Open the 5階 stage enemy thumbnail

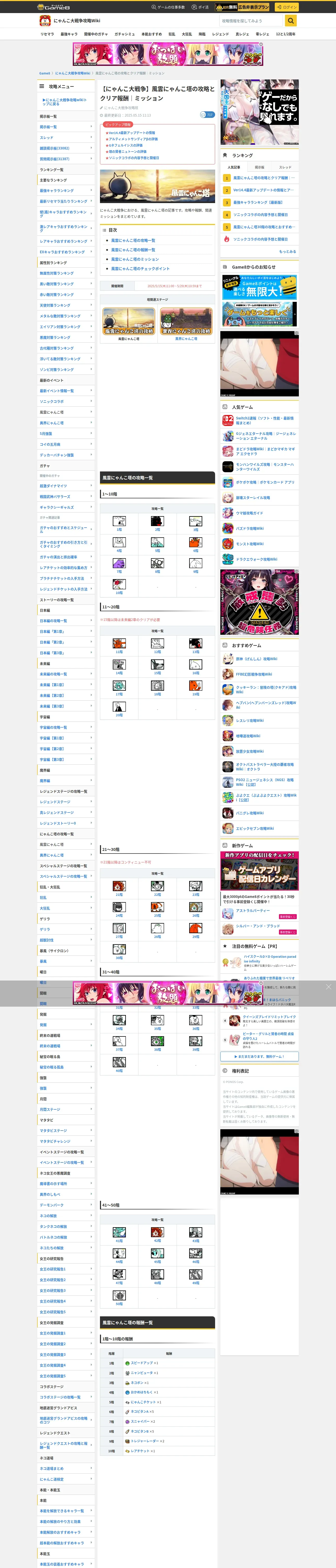(157, 542)
